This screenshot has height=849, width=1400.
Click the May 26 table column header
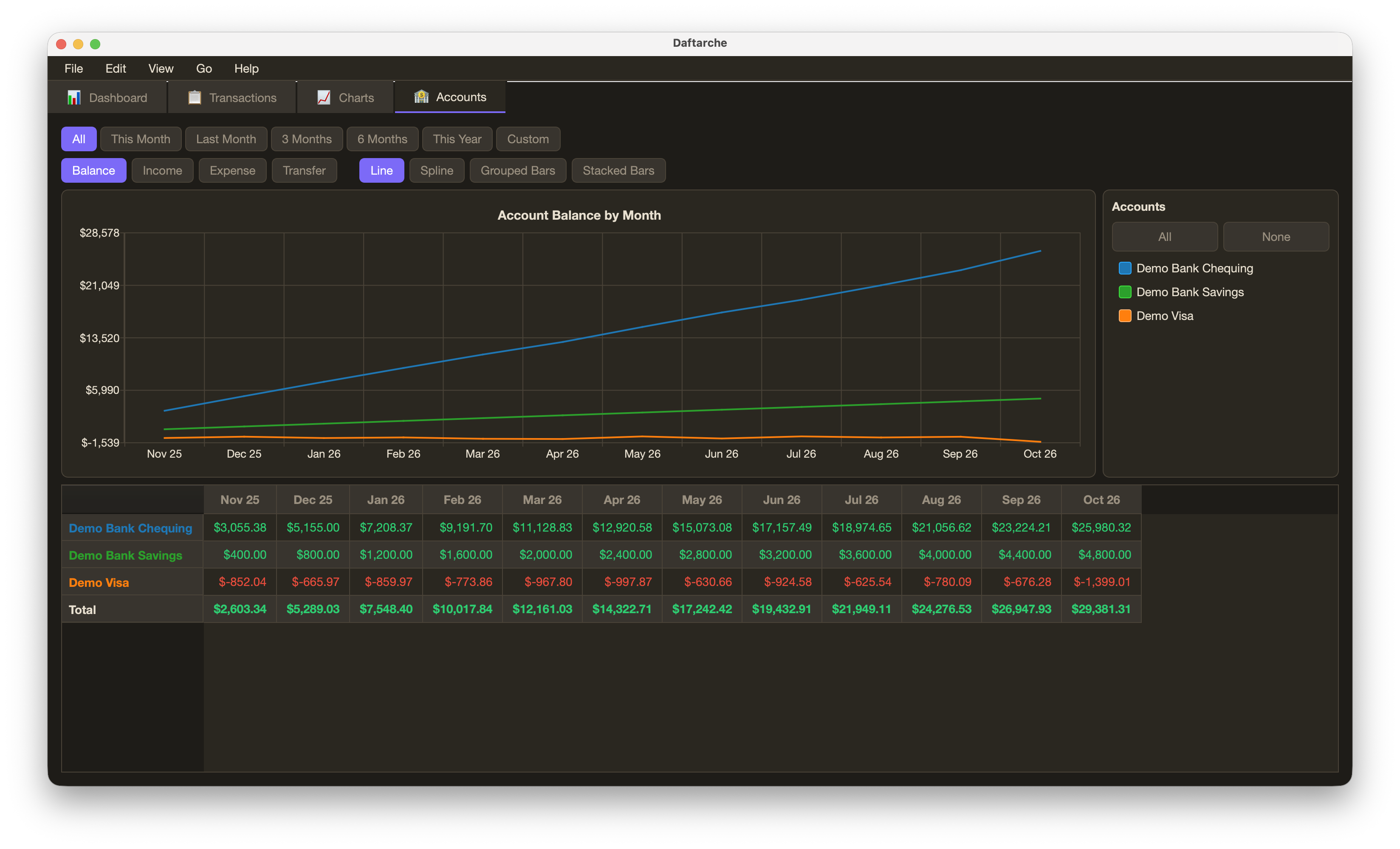702,500
